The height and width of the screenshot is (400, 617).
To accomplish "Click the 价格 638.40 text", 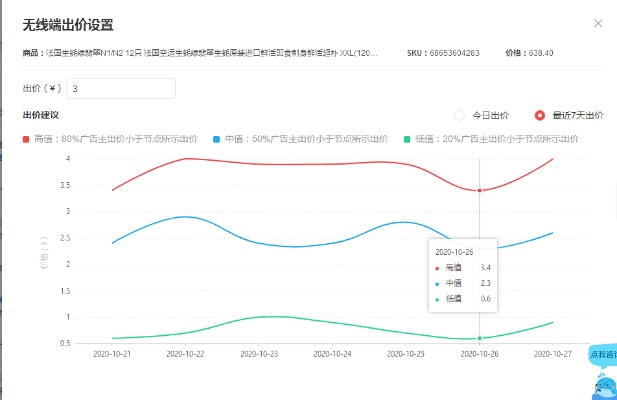I will click(544, 52).
